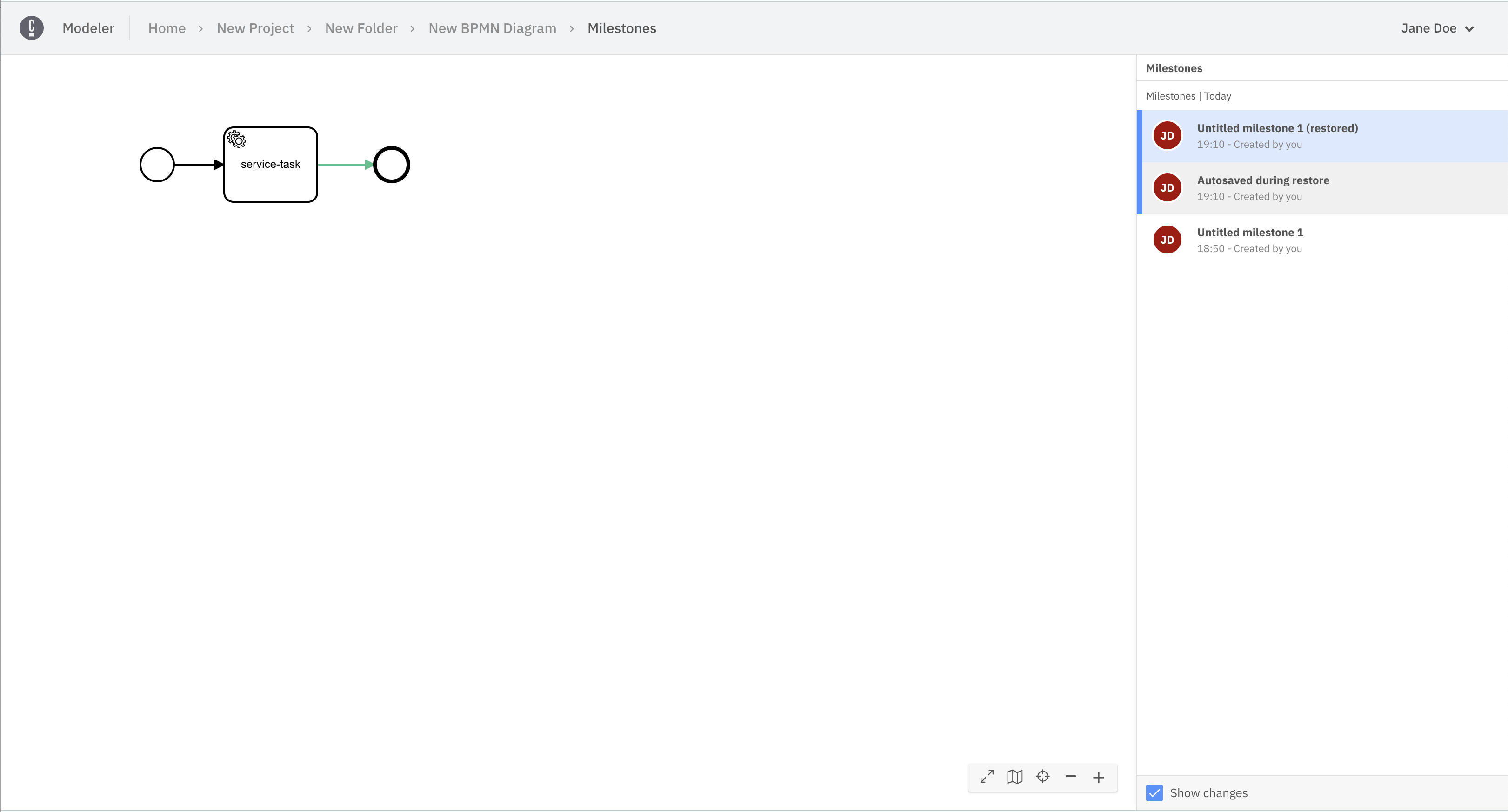1508x812 pixels.
Task: Open New BPMN Diagram breadcrumb link
Action: click(x=492, y=28)
